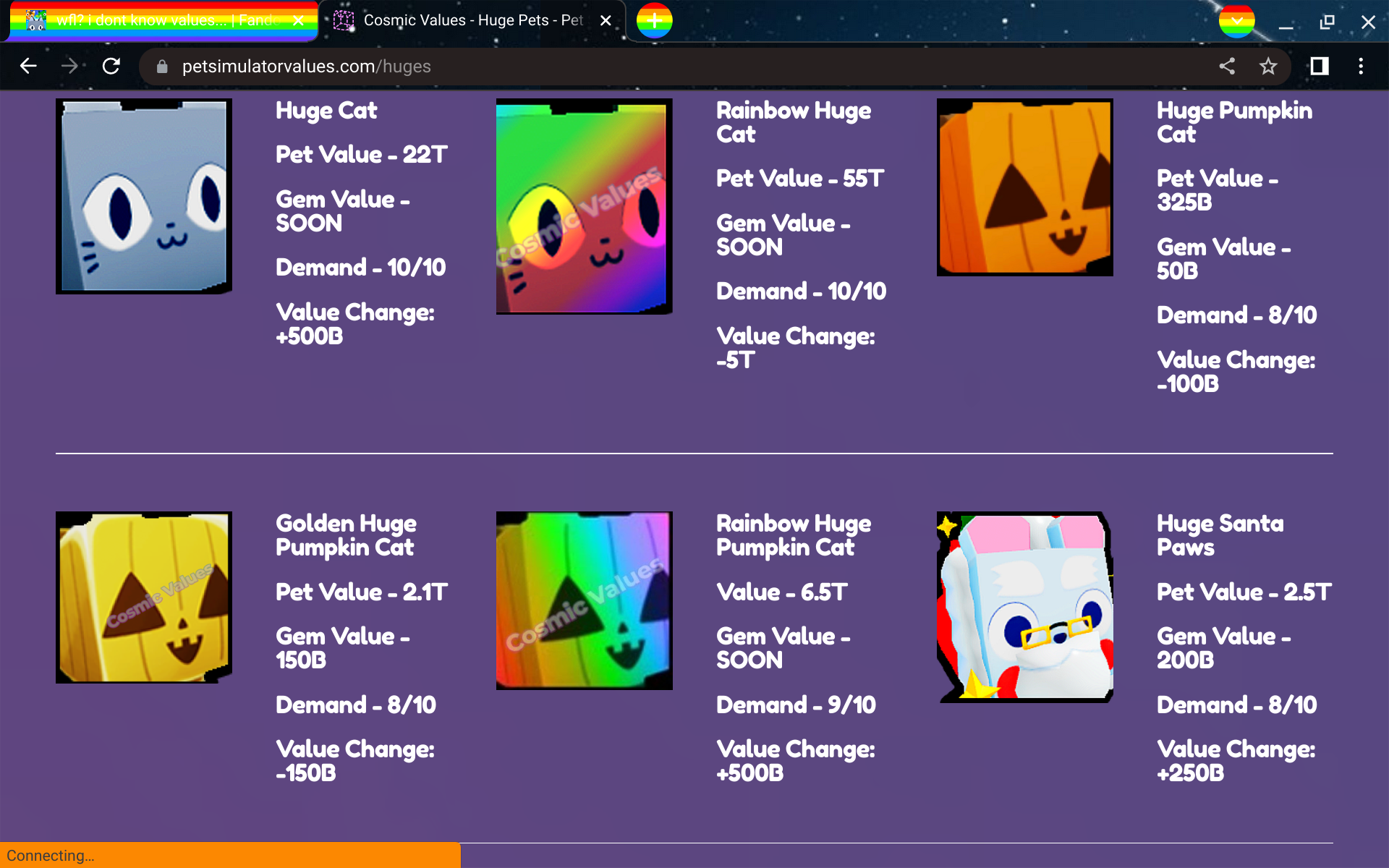Image resolution: width=1389 pixels, height=868 pixels.
Task: Close the Cosmic Values tab
Action: (606, 21)
